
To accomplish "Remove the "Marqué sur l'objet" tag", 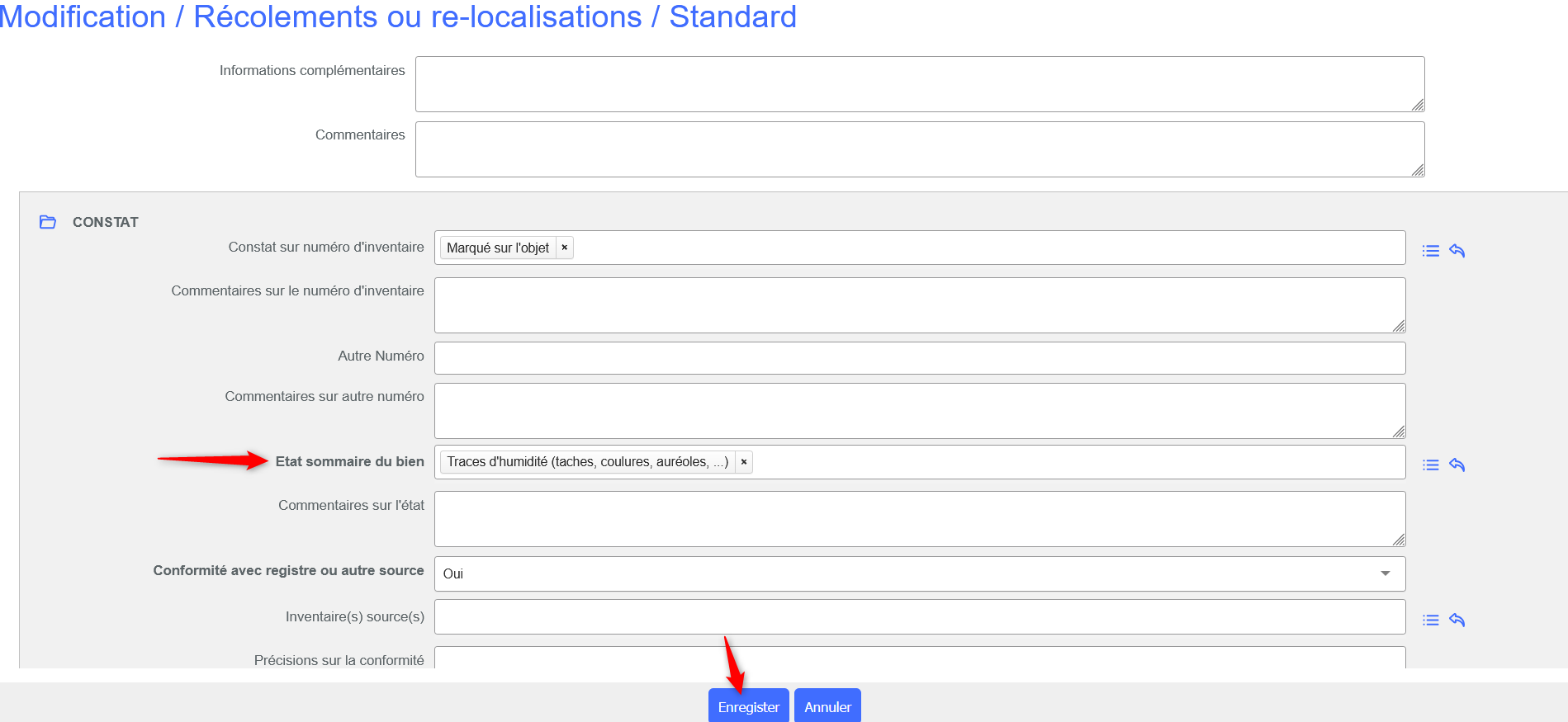I will click(x=565, y=248).
